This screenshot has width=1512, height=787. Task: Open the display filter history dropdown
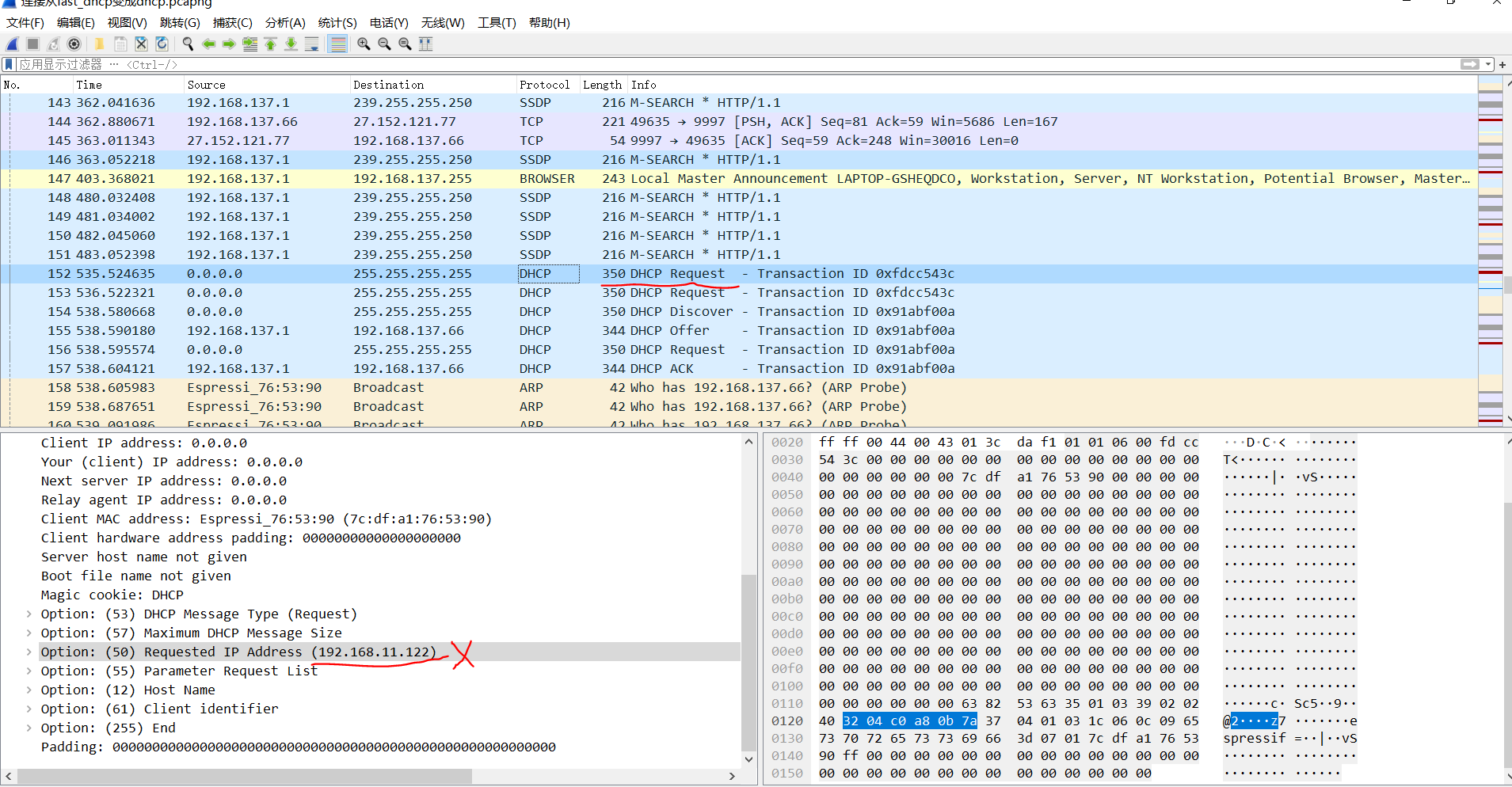[1488, 64]
